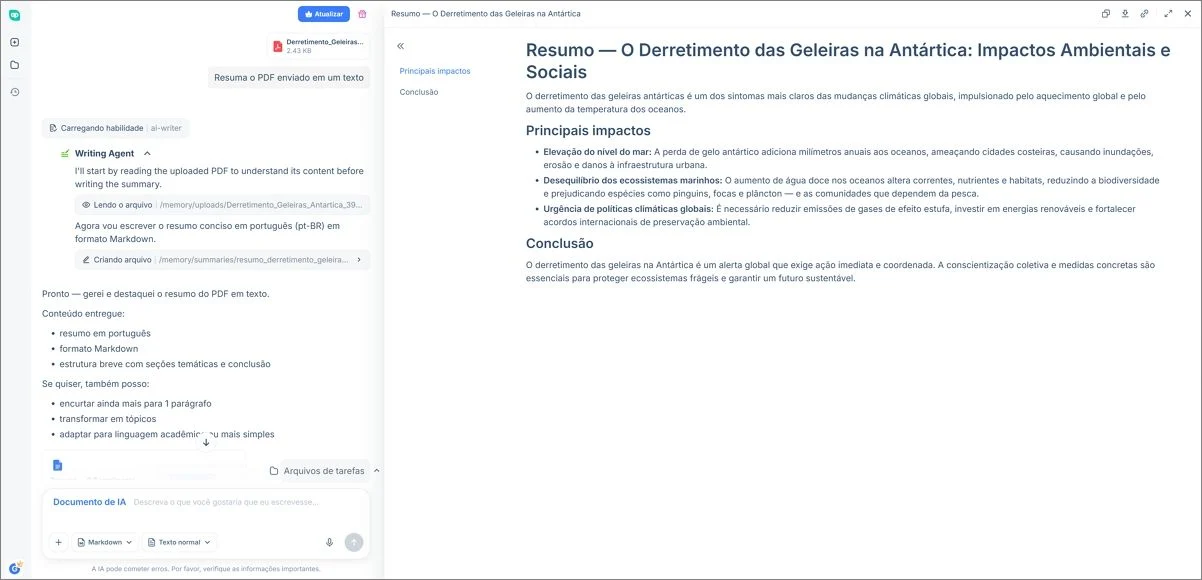Expand the document view to fullscreen
Image resolution: width=1202 pixels, height=580 pixels.
[x=1168, y=13]
